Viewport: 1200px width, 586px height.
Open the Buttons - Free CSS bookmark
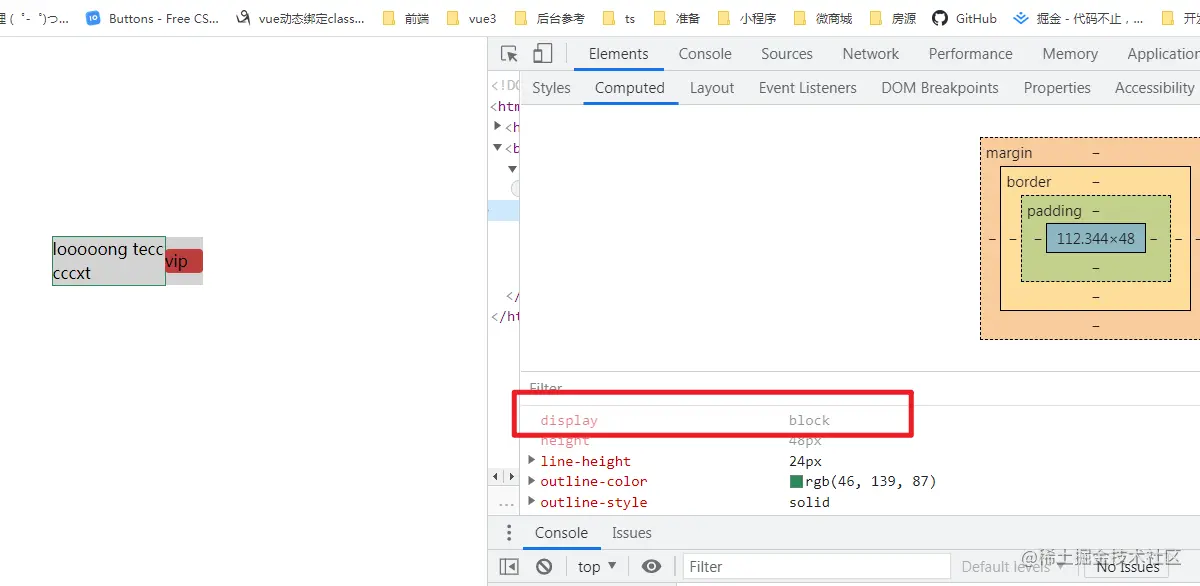152,18
